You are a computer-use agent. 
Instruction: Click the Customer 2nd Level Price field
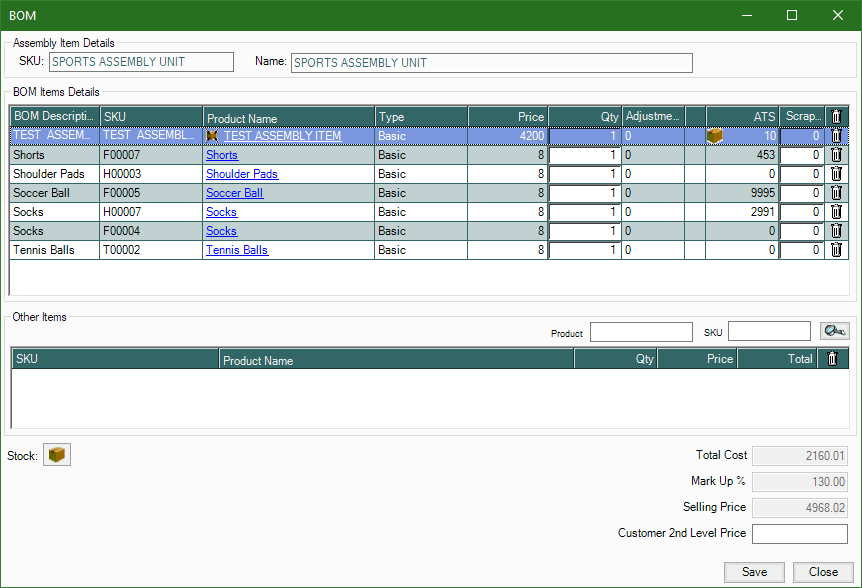tap(799, 534)
